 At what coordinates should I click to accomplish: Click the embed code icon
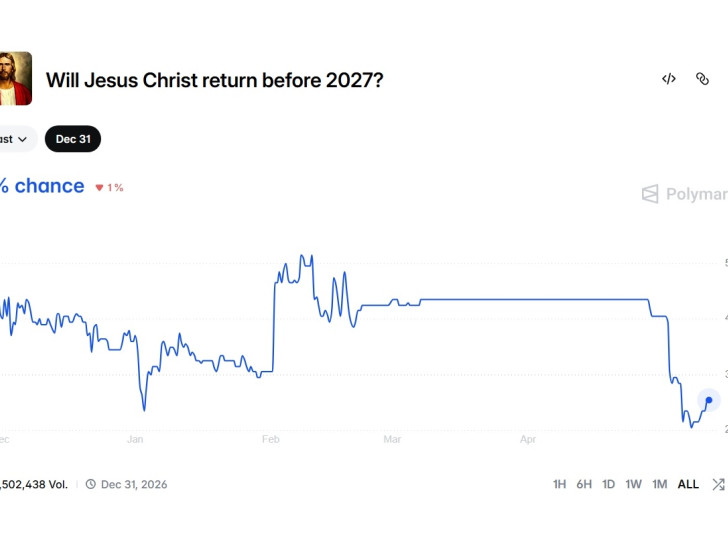(669, 79)
